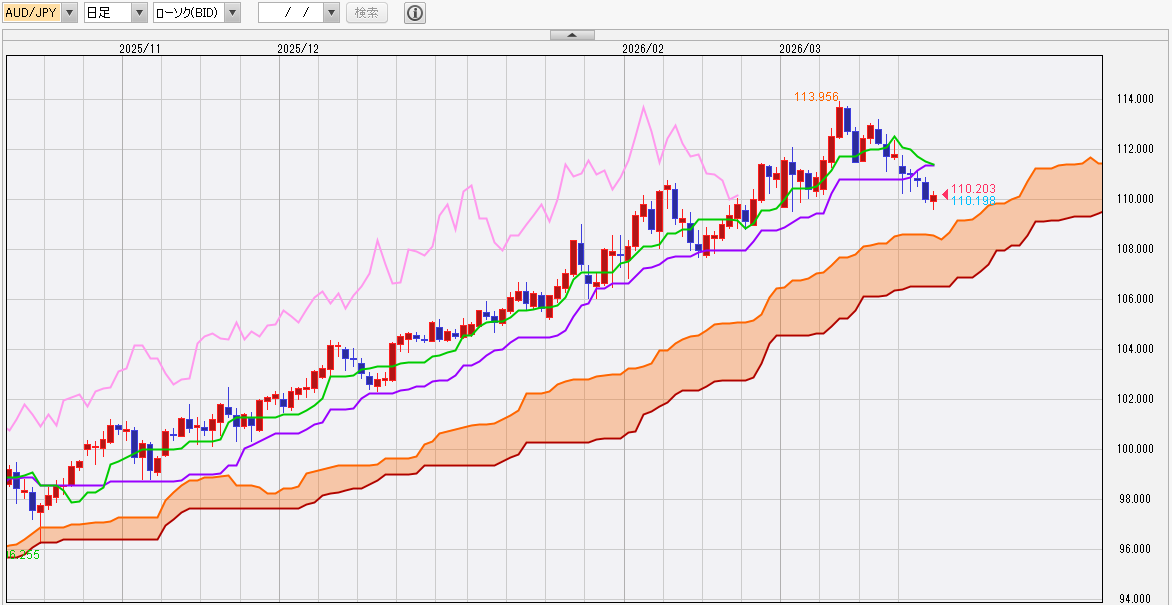Click the 110.198 blue price label
Viewport: 1172px width, 605px height.
click(x=972, y=201)
